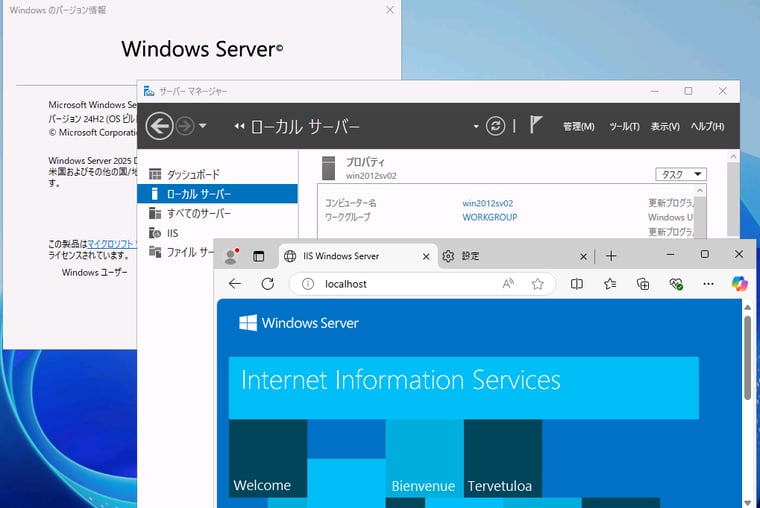The image size is (760, 508).
Task: Select ダッシュボード in Server Manager sidebar
Action: click(217, 174)
